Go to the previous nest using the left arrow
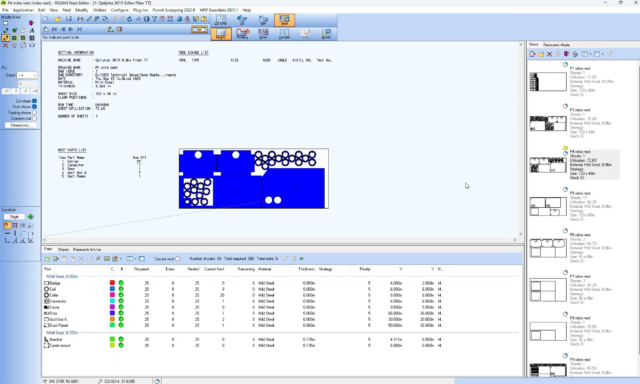Image resolution: width=640 pixels, height=384 pixels. click(63, 29)
